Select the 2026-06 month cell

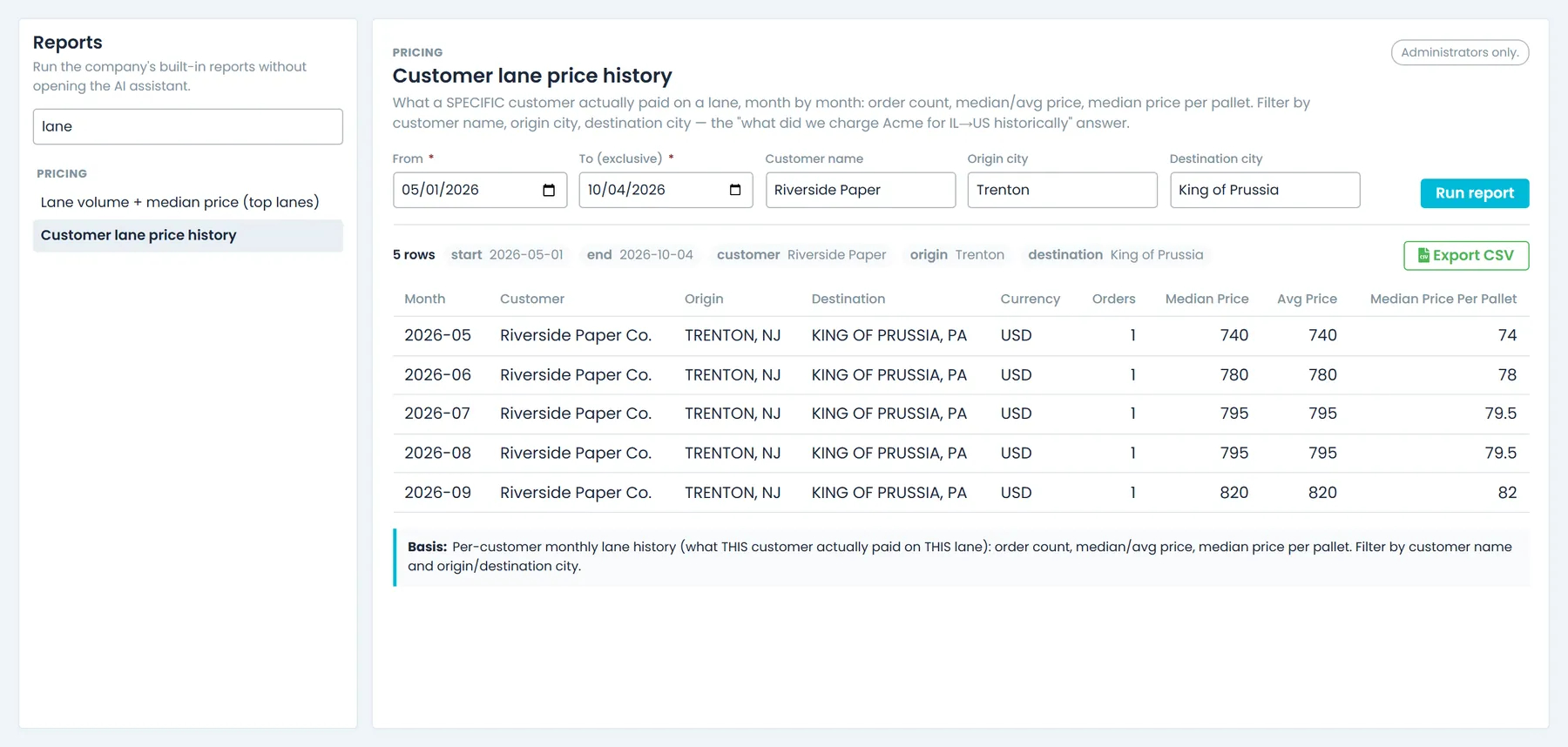click(x=437, y=375)
